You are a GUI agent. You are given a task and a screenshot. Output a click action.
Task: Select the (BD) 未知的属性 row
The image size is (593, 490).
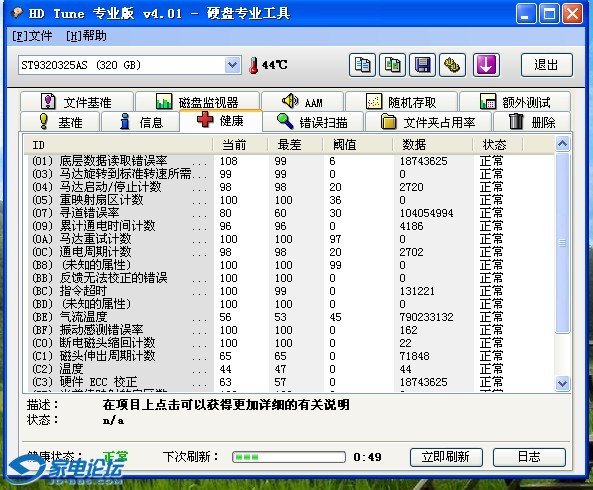click(x=289, y=304)
